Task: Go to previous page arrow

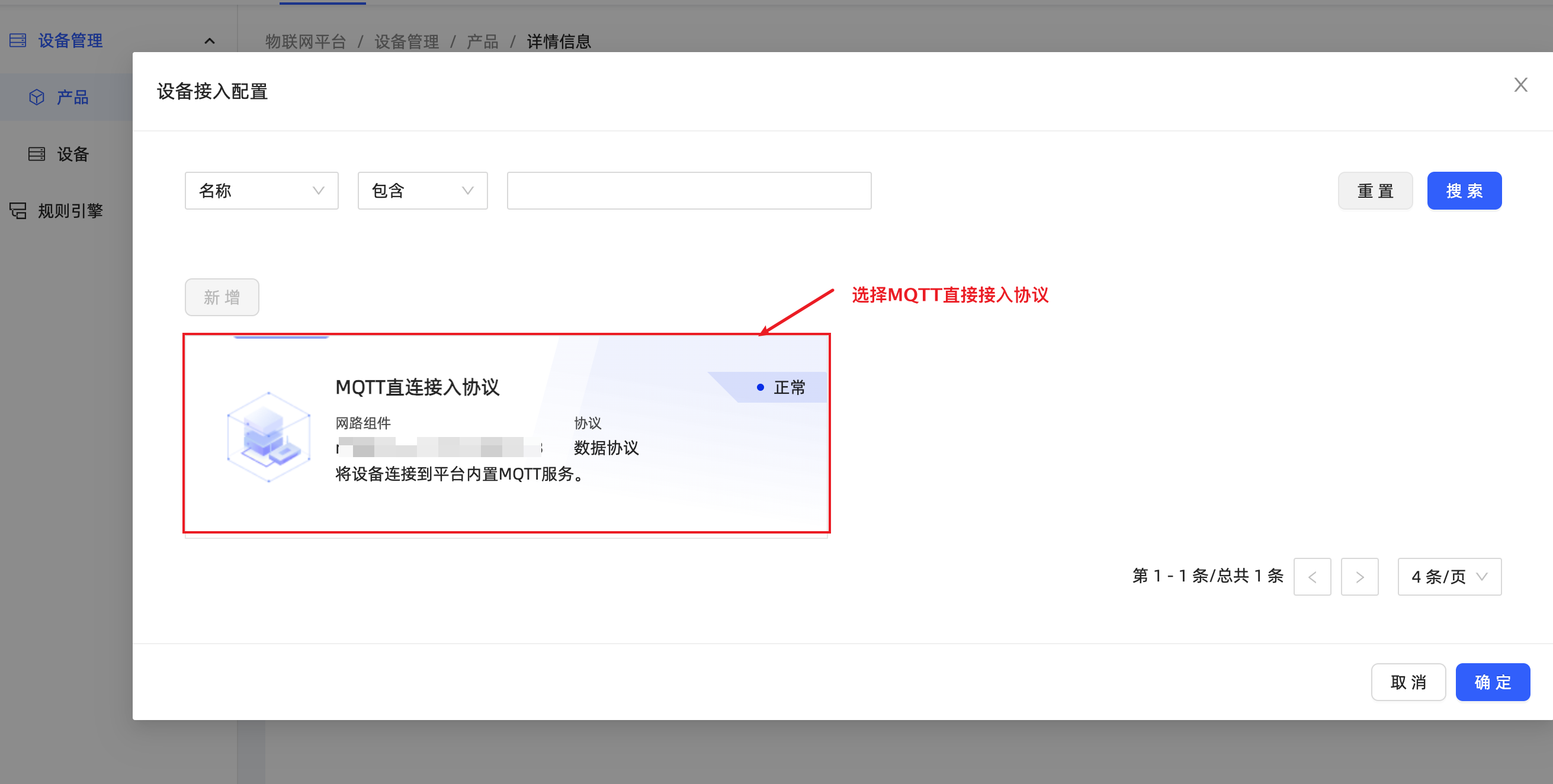Action: tap(1312, 577)
